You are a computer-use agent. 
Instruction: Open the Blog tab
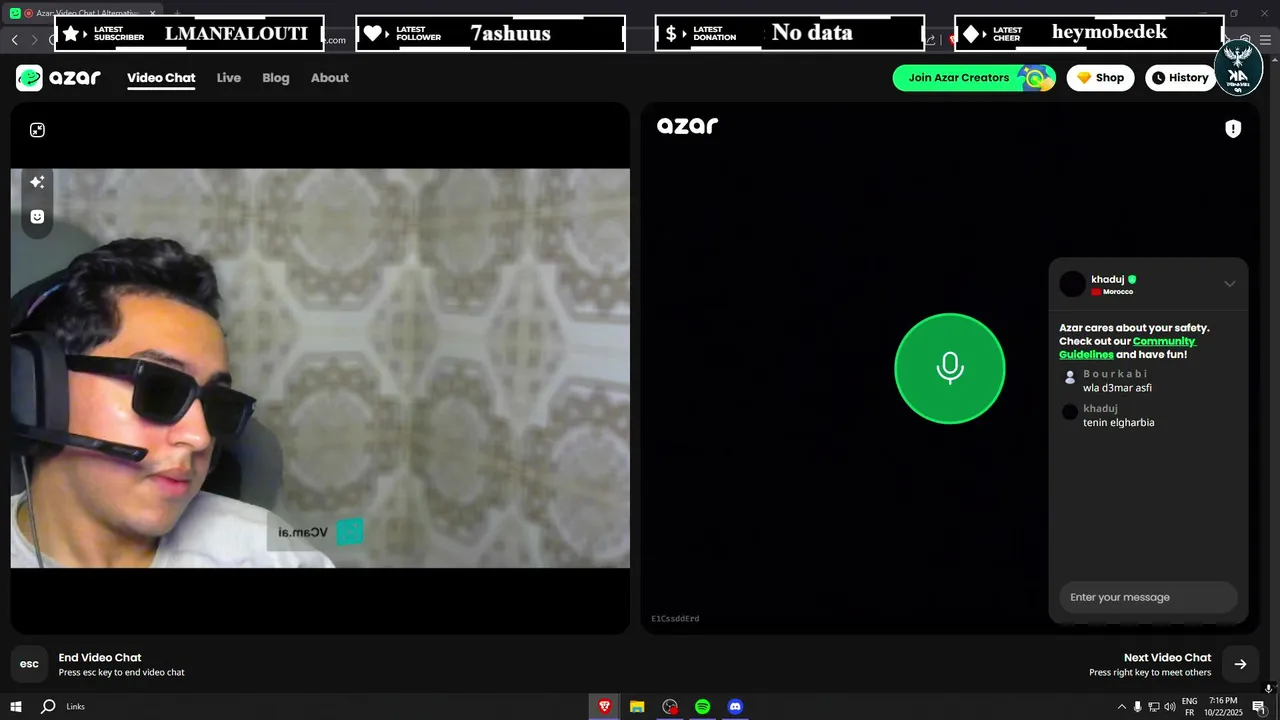tap(276, 78)
